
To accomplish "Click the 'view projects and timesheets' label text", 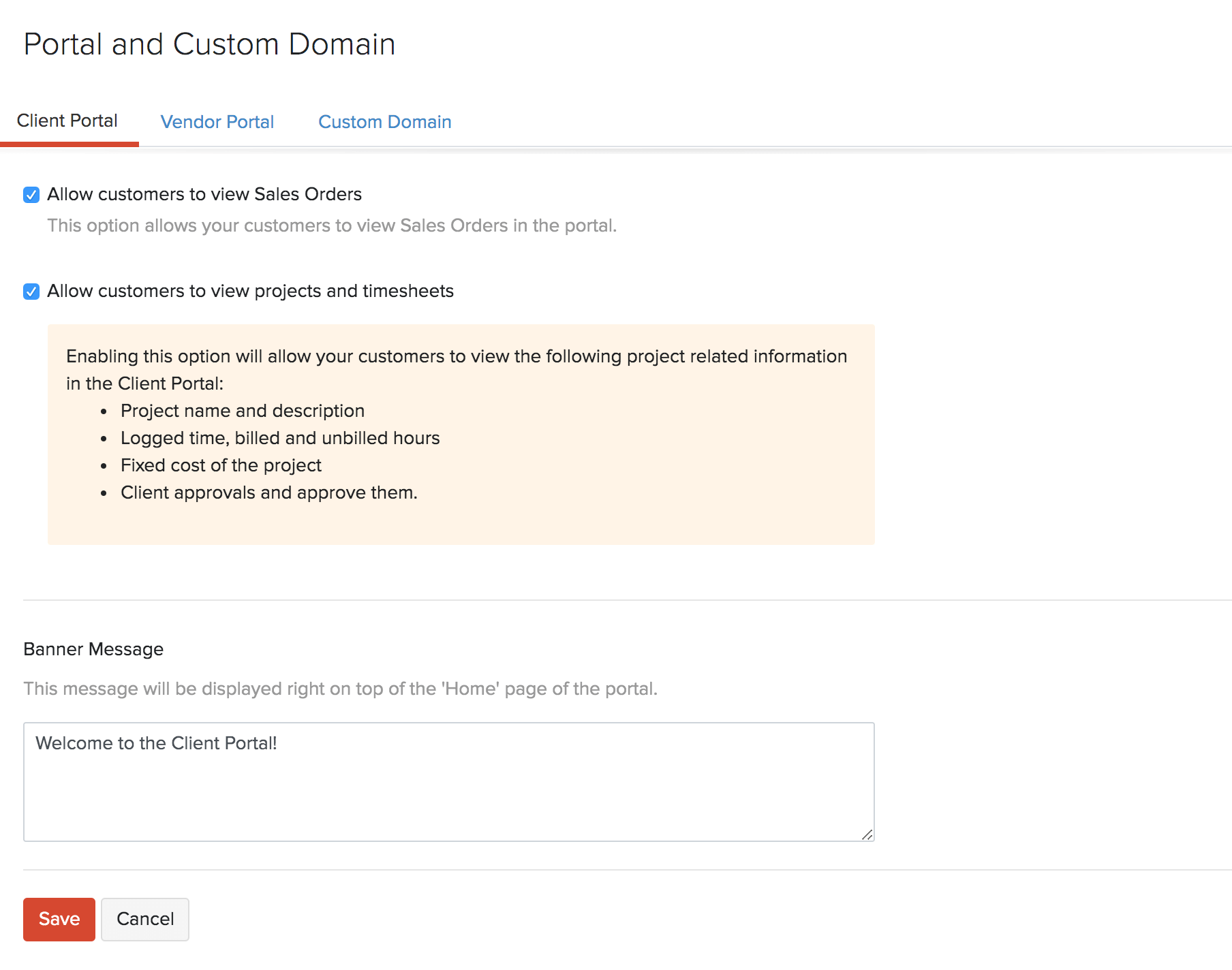I will pyautogui.click(x=250, y=292).
